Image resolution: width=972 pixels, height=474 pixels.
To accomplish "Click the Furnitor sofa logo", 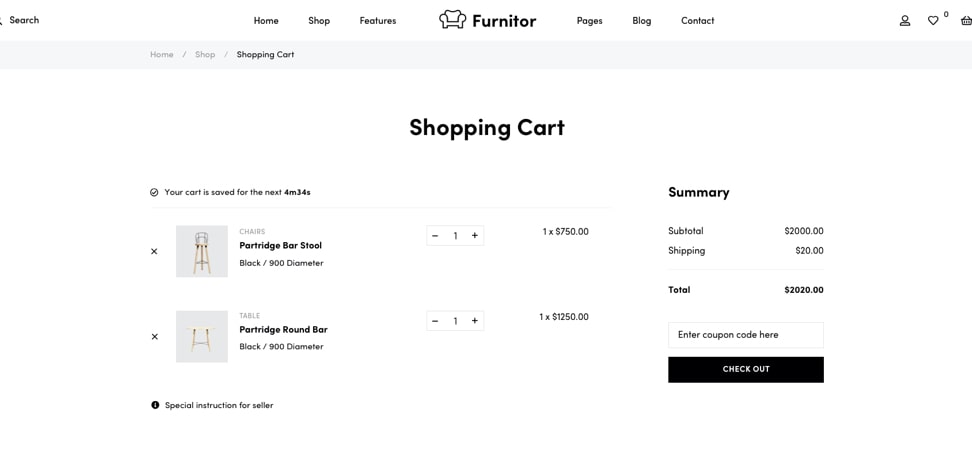I will point(453,20).
